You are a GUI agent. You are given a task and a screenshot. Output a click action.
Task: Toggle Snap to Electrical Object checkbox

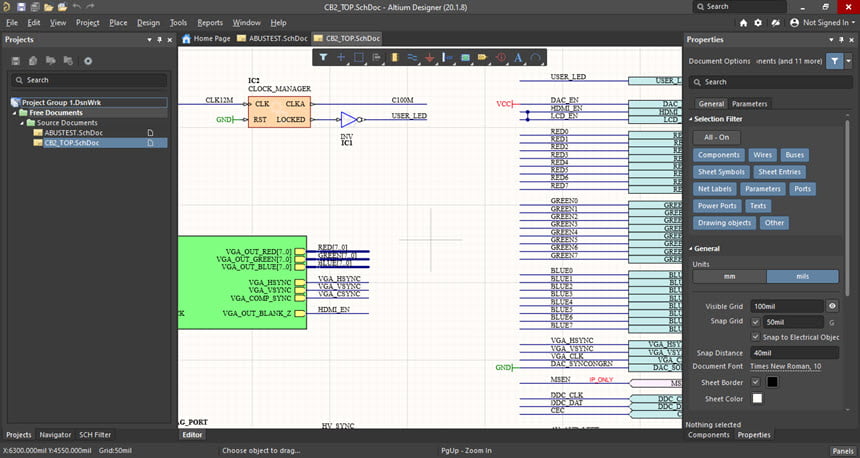pyautogui.click(x=755, y=337)
